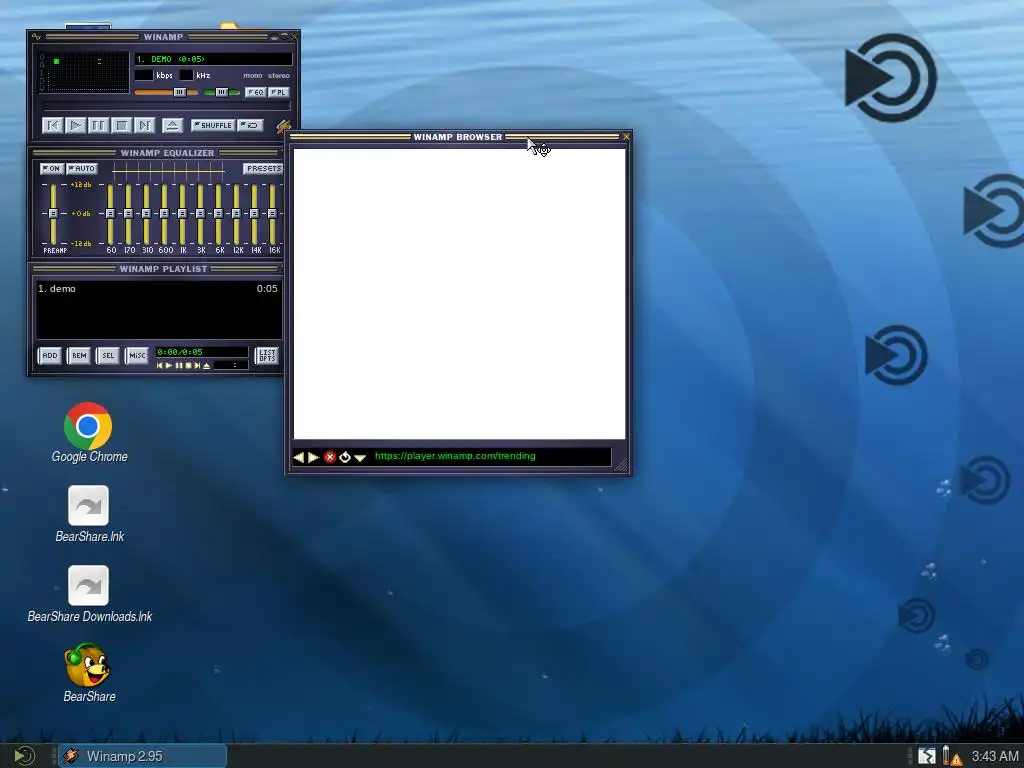The image size is (1024, 768).
Task: Click the PREAMP slider in equalizer
Action: (54, 214)
